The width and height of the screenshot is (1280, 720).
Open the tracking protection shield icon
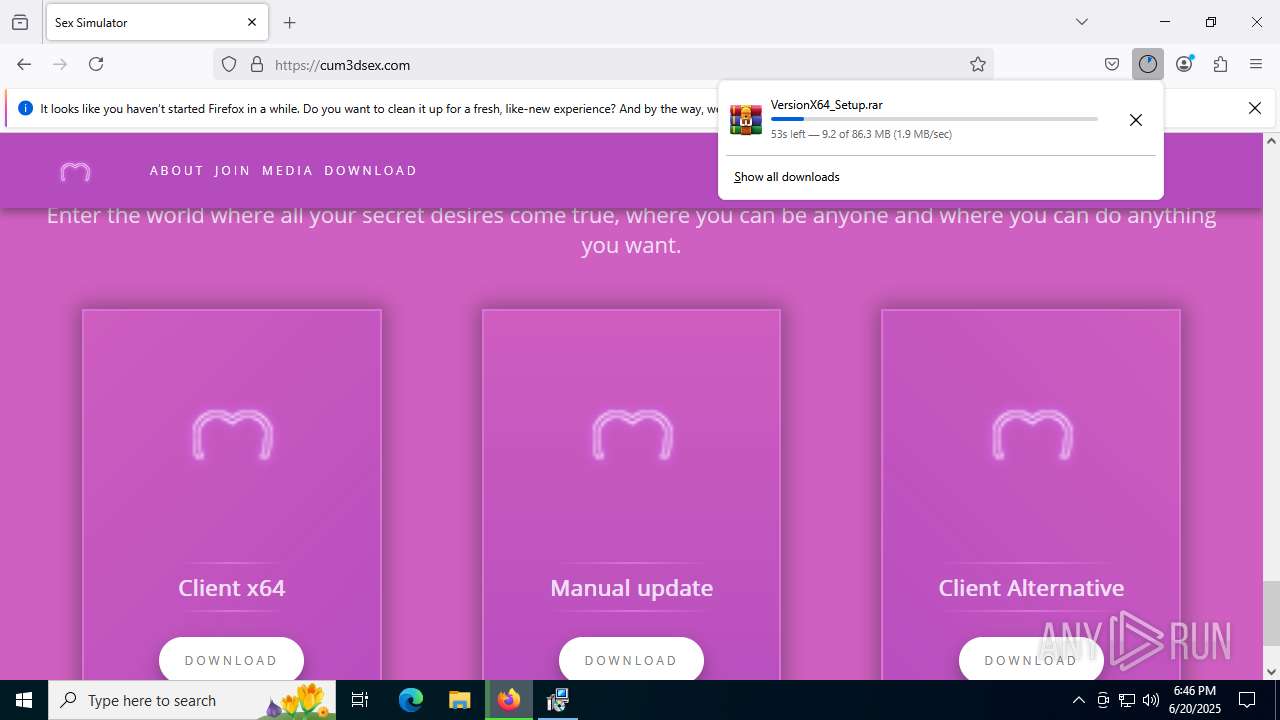tap(229, 64)
